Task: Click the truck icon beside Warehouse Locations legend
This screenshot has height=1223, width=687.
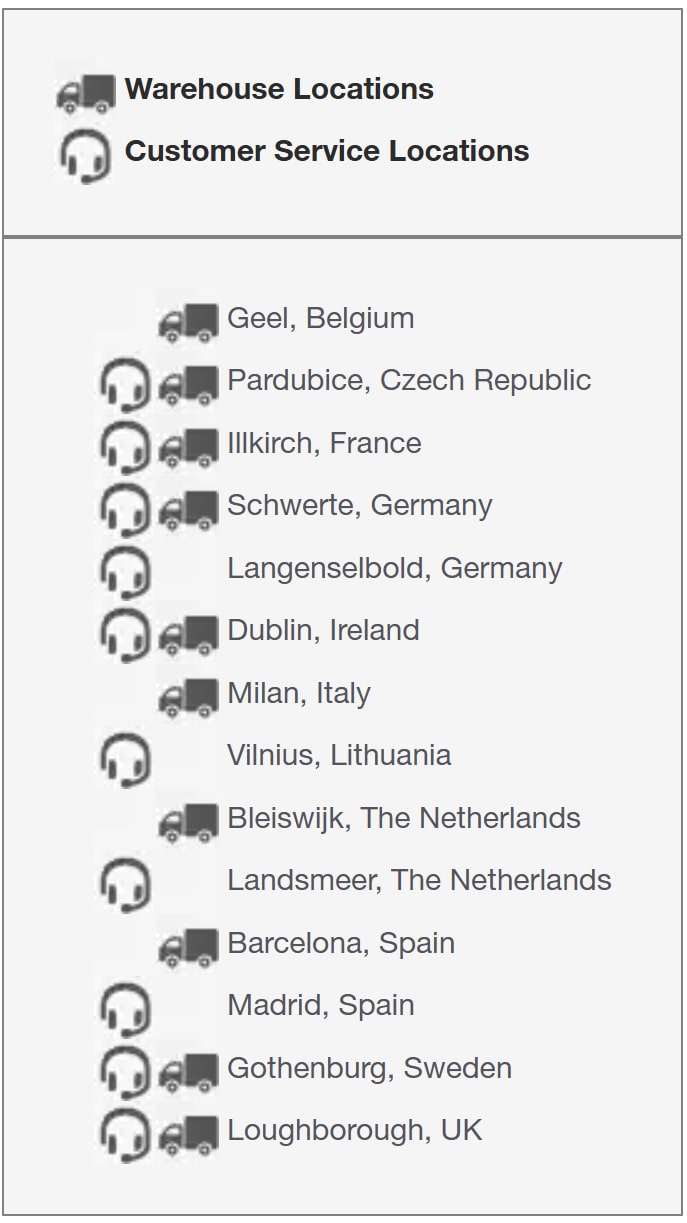Action: pyautogui.click(x=86, y=93)
